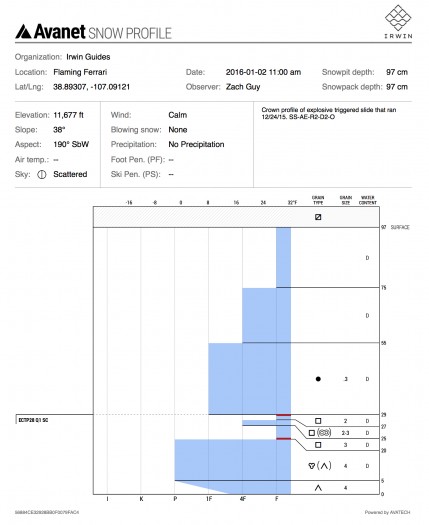Screen dimensions: 429x525
Task: Select the grain type symbol in the hatched top bar
Action: [318, 217]
